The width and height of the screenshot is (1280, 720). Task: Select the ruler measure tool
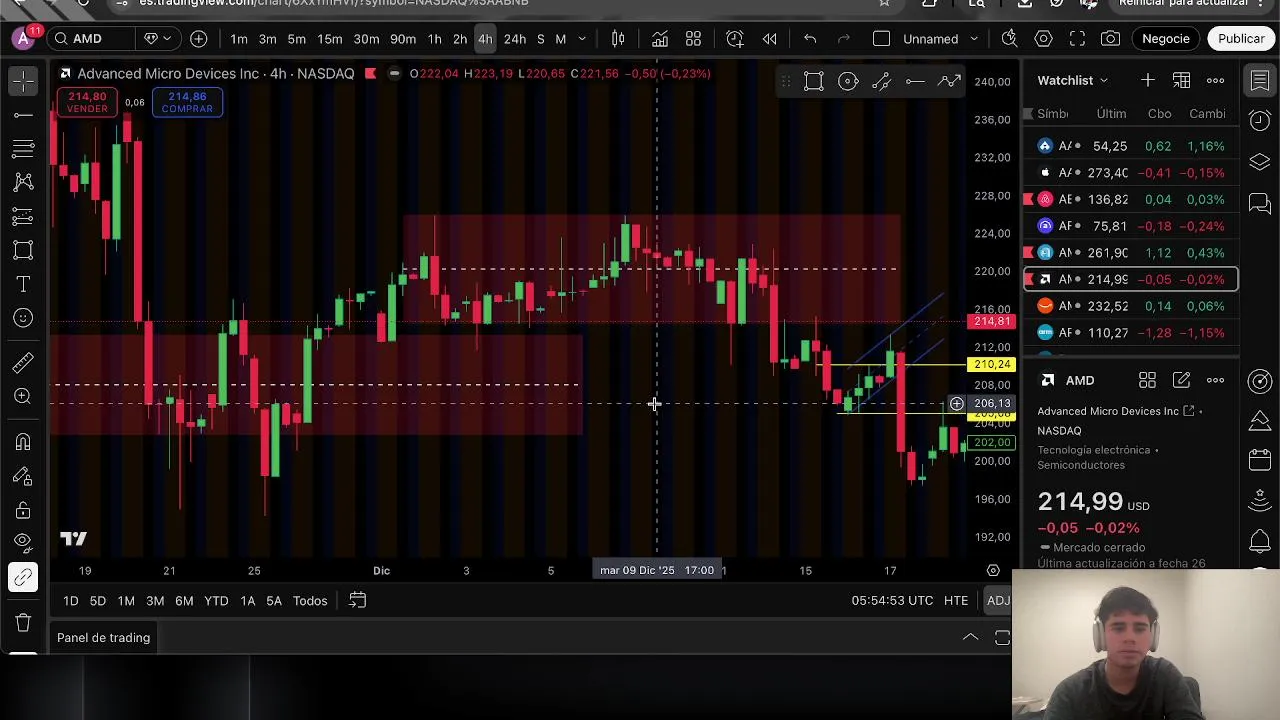point(23,362)
